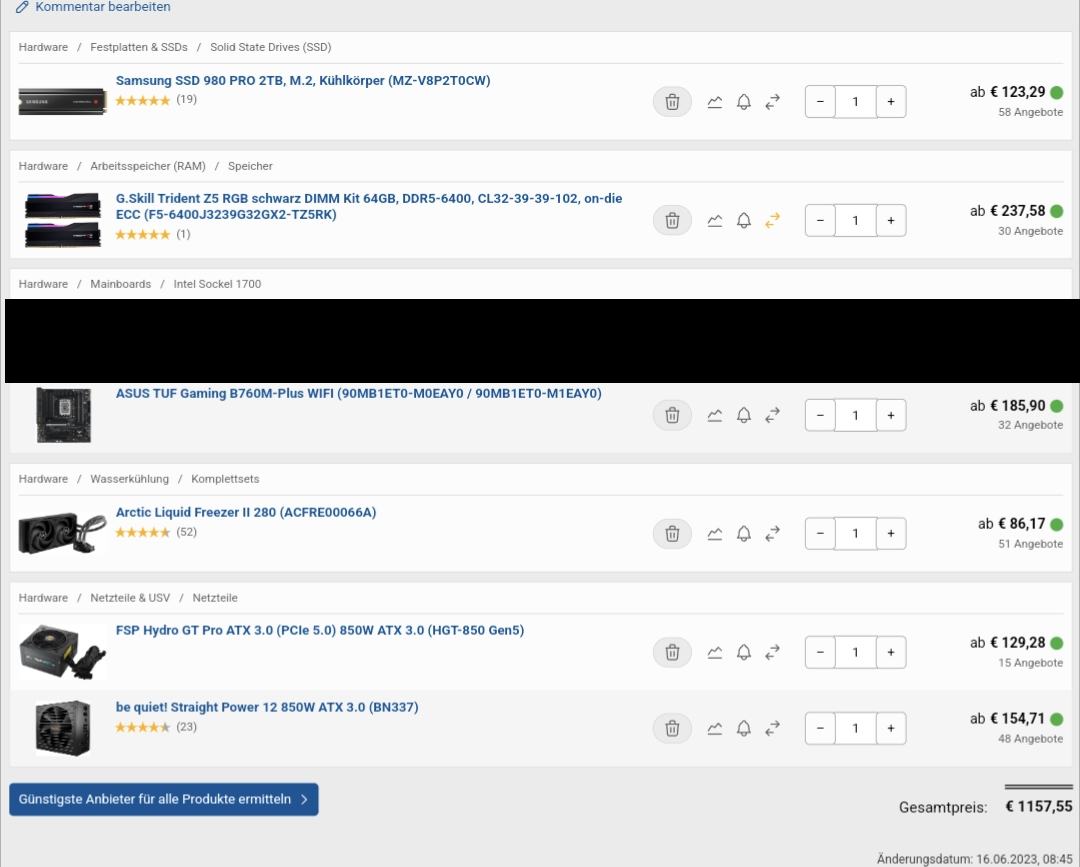Set price alert for Samsung SSD 980 PRO
This screenshot has width=1080, height=867.
click(744, 102)
